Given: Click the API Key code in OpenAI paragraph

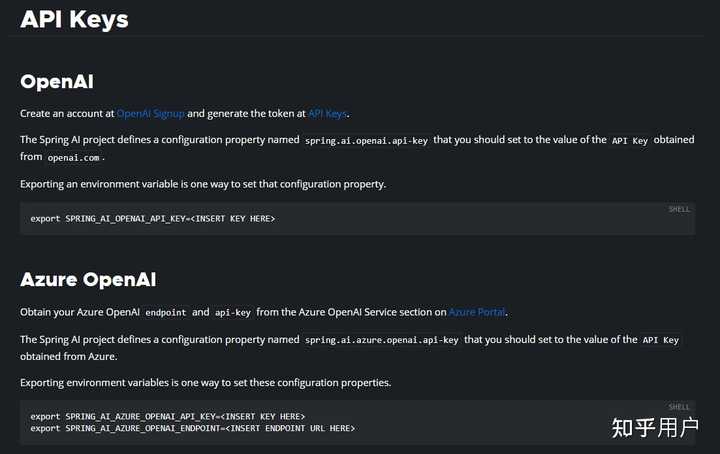Looking at the screenshot, I should point(630,141).
